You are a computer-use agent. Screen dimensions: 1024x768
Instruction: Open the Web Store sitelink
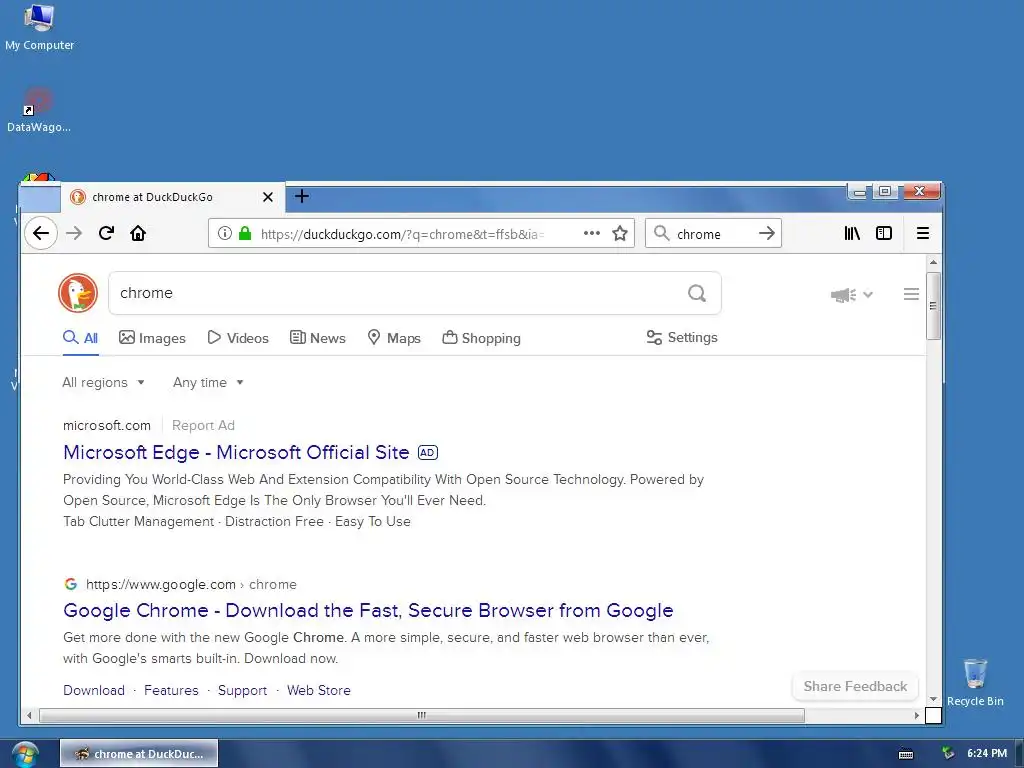pos(319,690)
